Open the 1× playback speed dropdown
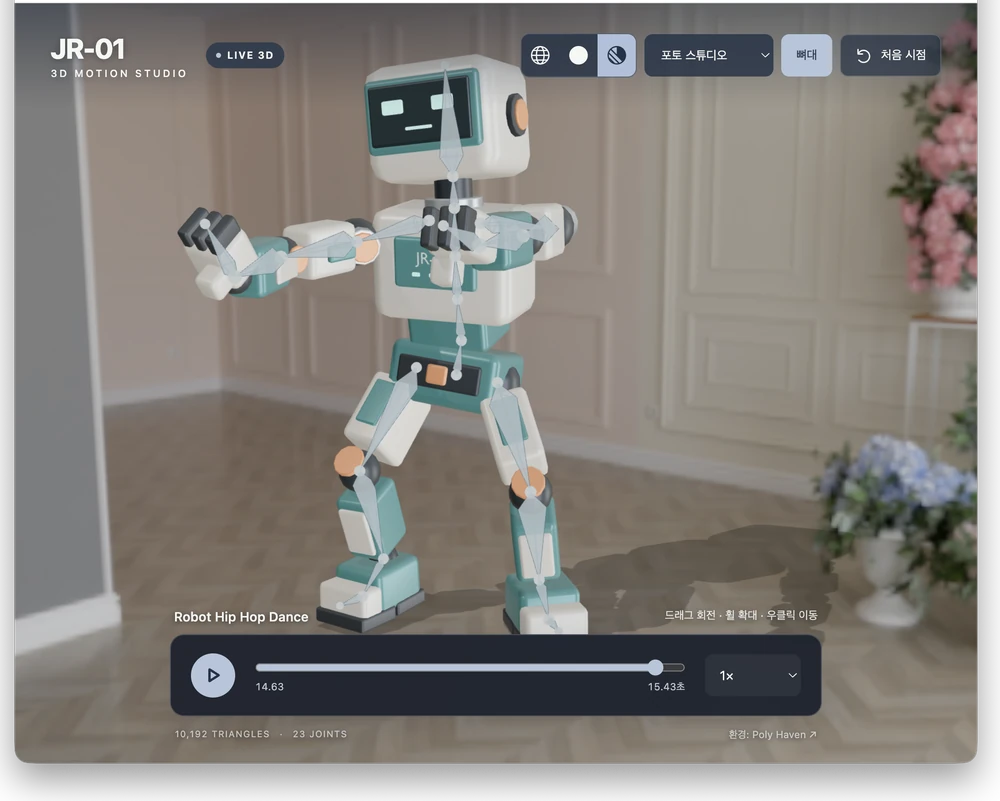This screenshot has width=1000, height=801. click(x=753, y=675)
